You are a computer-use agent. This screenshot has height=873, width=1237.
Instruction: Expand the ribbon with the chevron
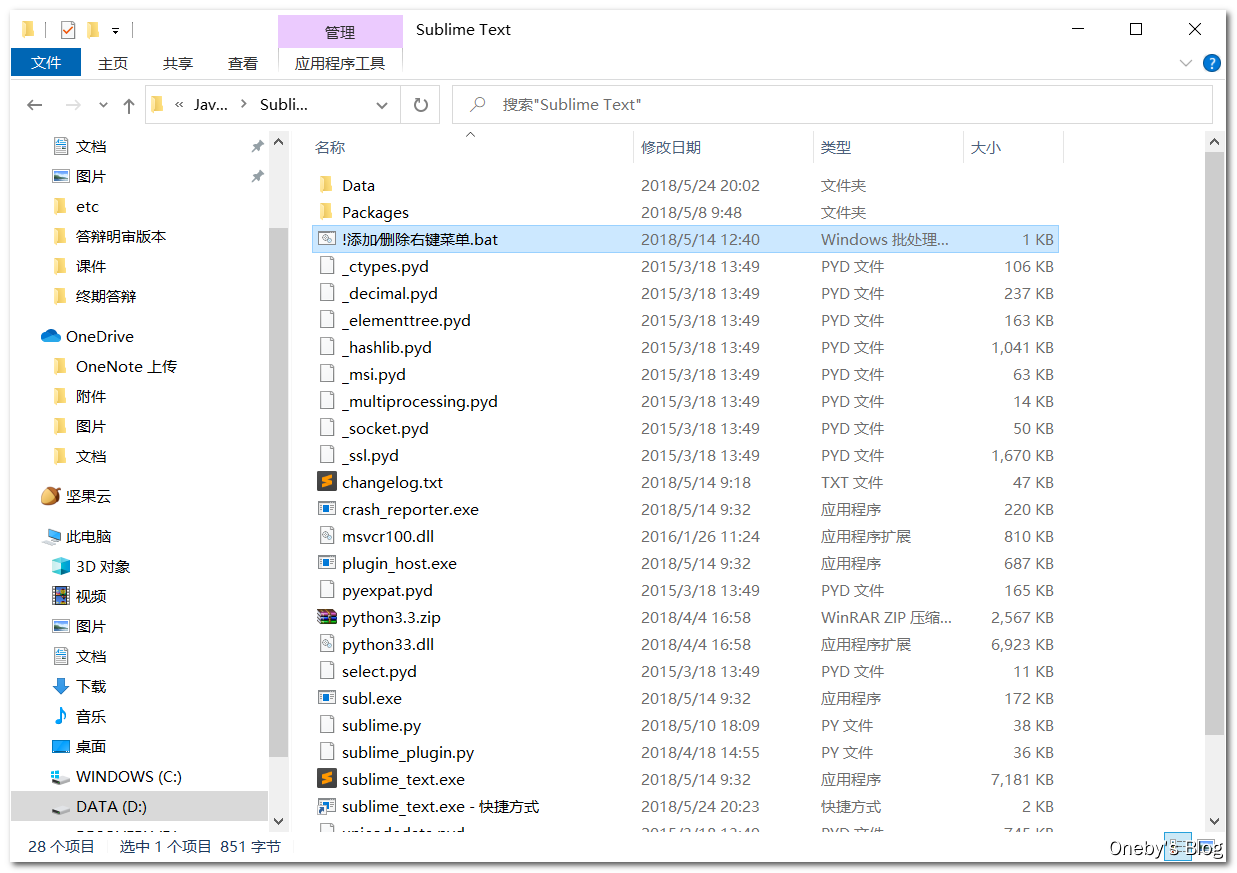click(1186, 63)
